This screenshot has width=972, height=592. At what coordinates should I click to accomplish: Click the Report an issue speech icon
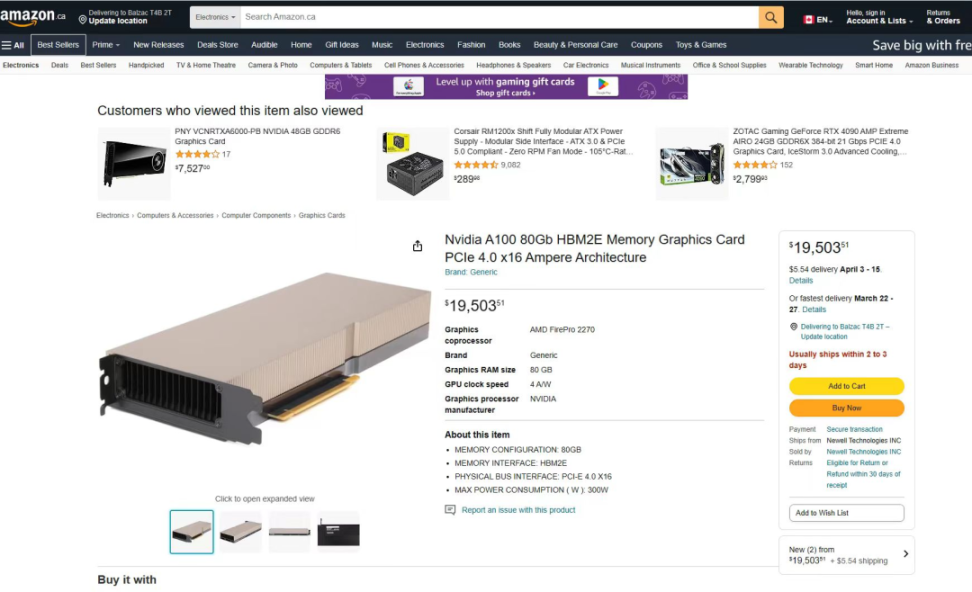[450, 510]
